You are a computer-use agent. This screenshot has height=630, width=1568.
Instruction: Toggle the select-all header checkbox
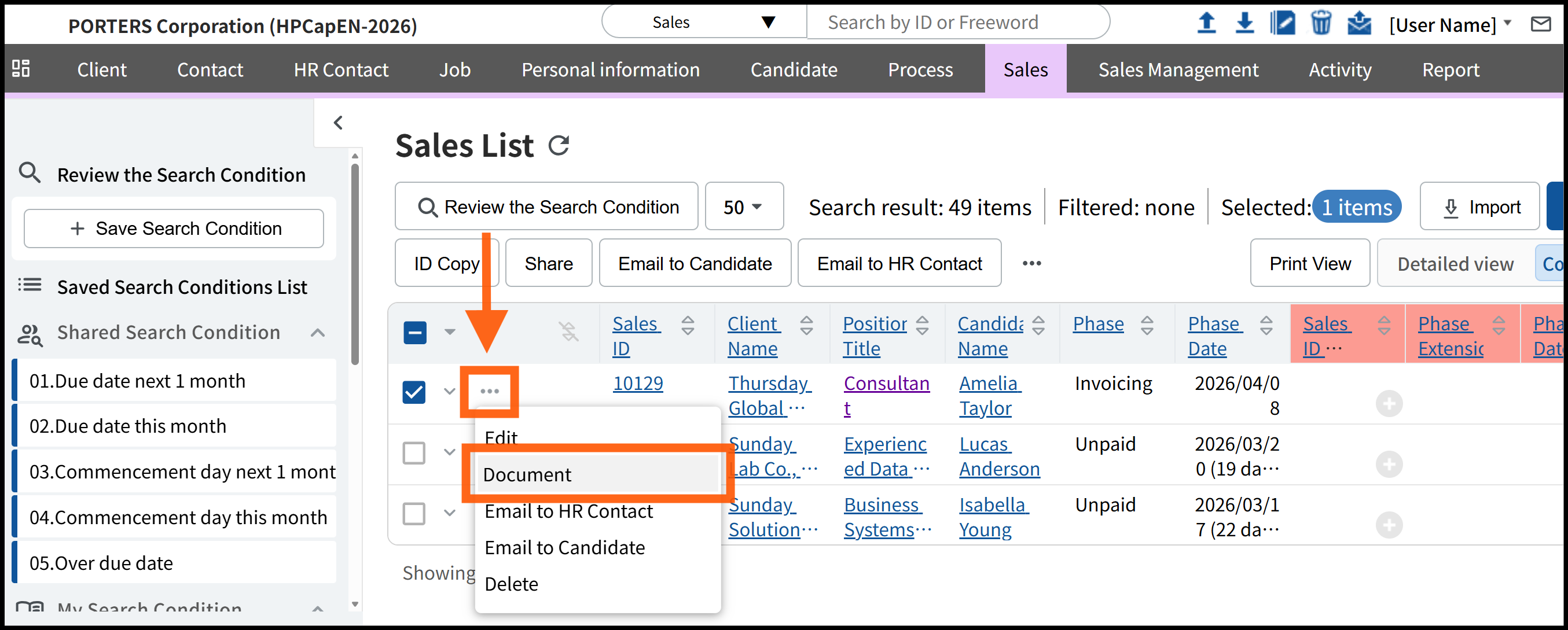point(414,333)
